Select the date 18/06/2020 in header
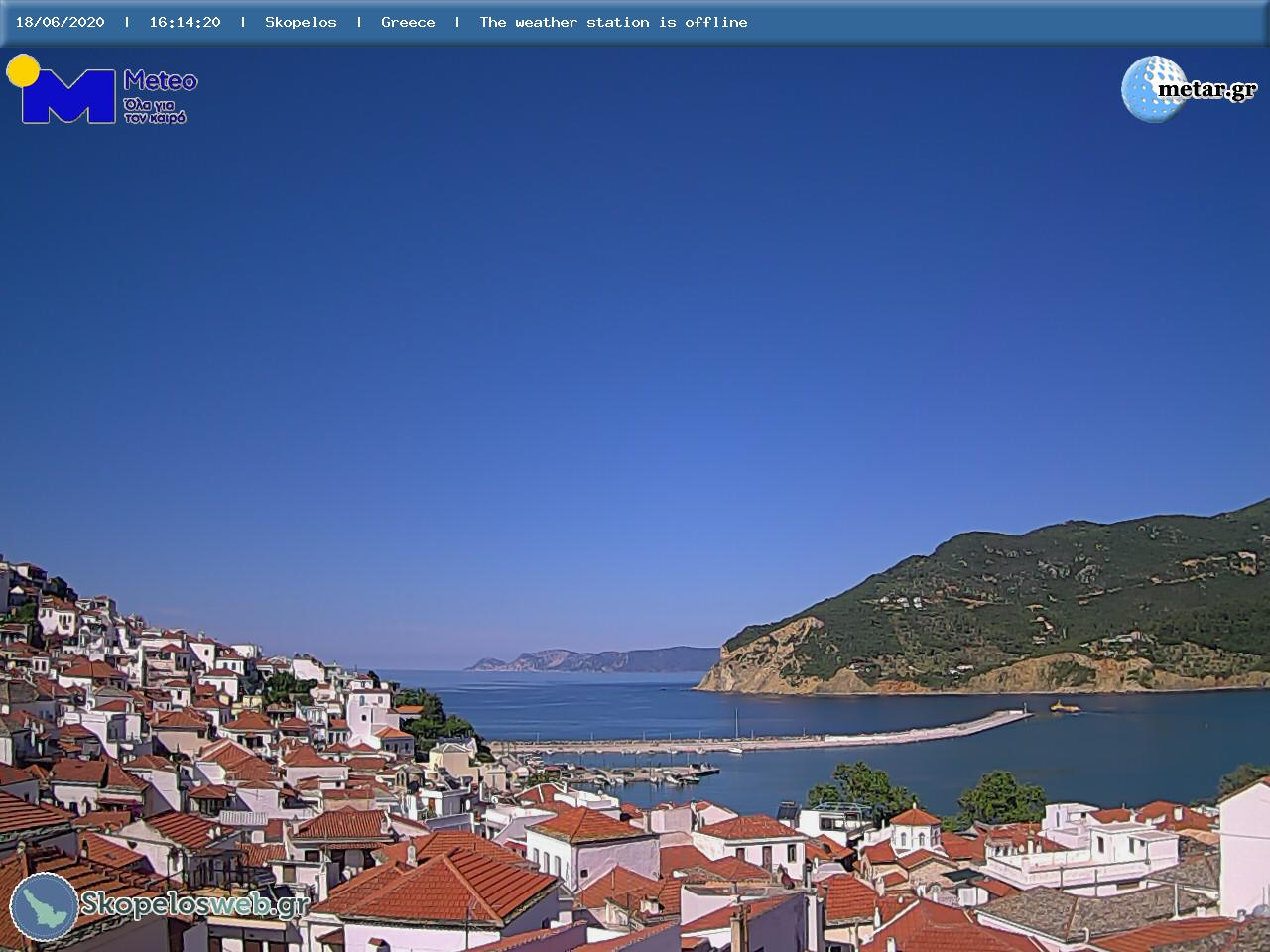Image resolution: width=1270 pixels, height=952 pixels. (60, 22)
